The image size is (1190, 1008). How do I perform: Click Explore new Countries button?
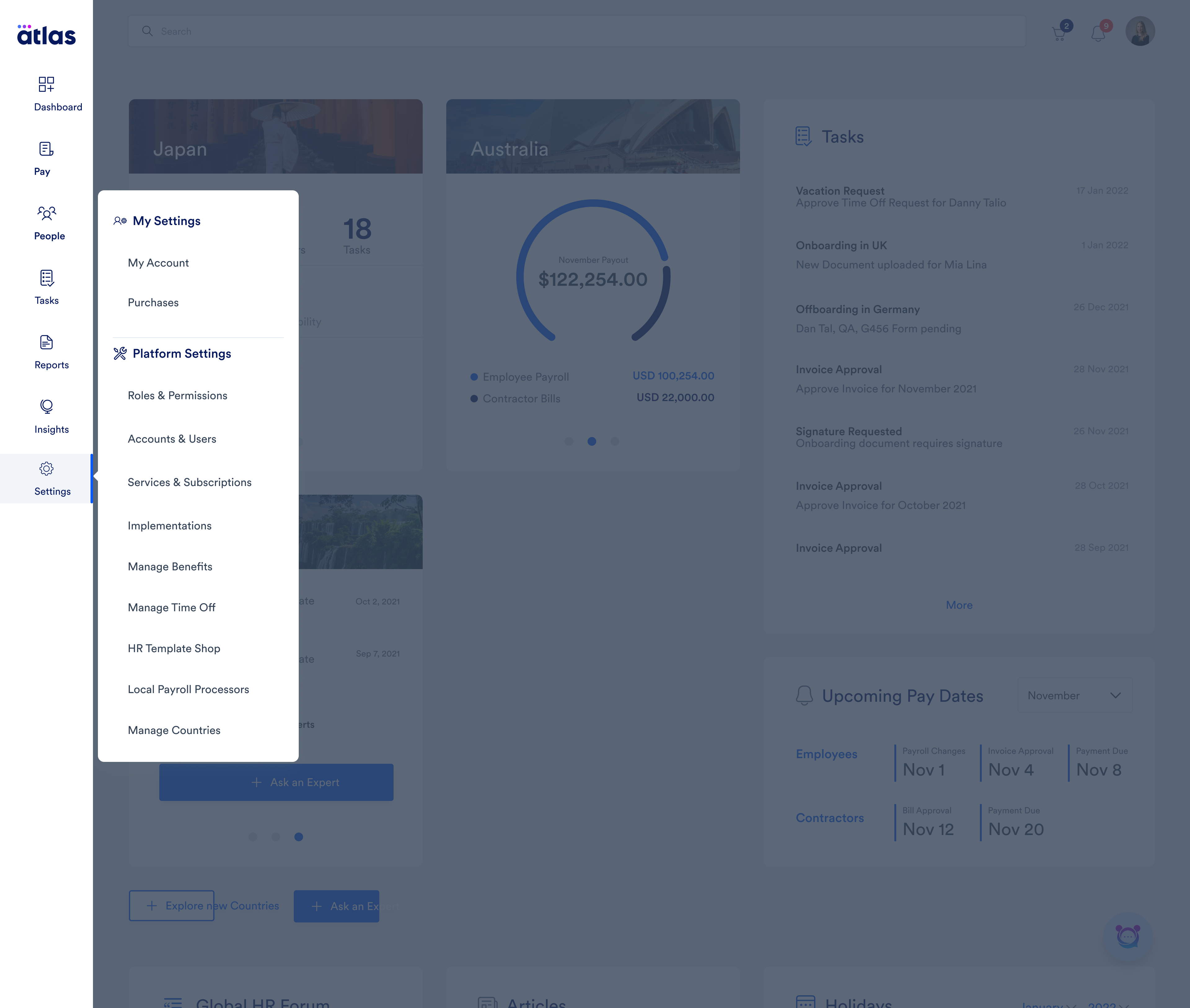point(171,906)
